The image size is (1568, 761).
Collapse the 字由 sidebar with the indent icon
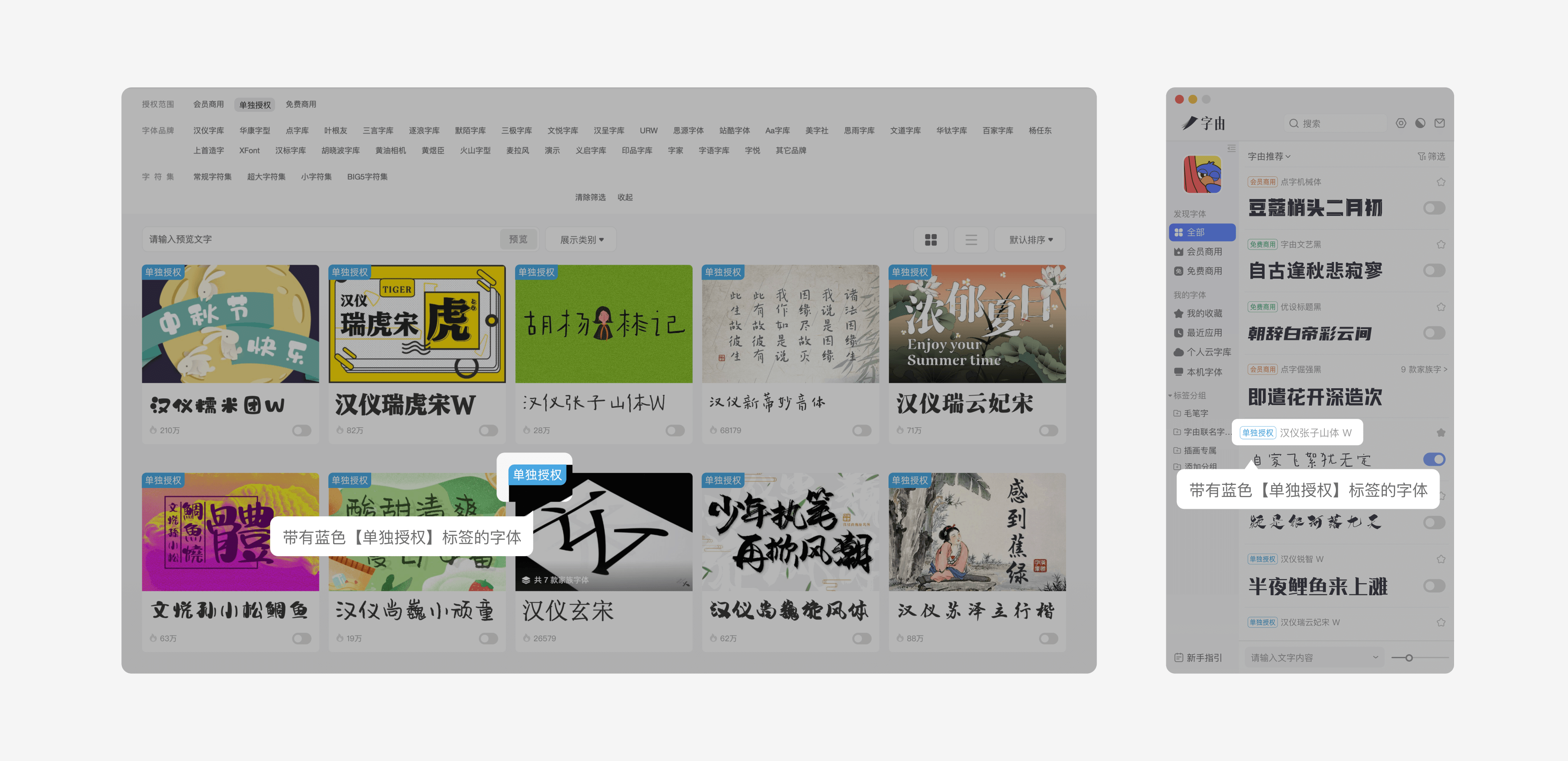tap(1231, 148)
